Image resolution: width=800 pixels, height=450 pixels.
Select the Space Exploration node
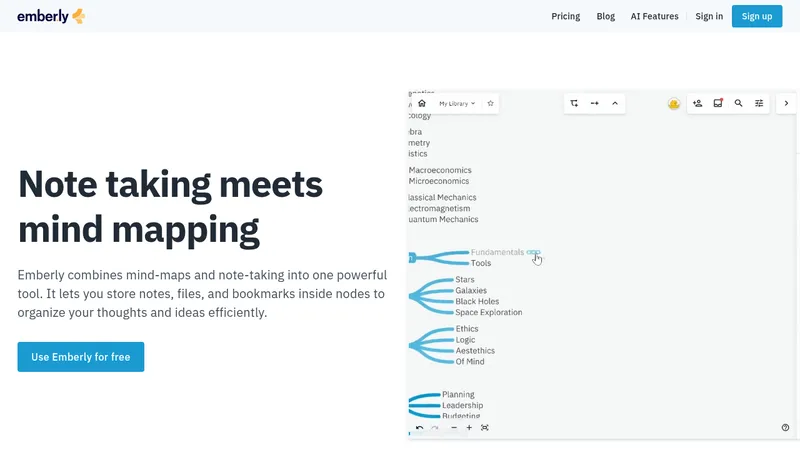pos(489,312)
